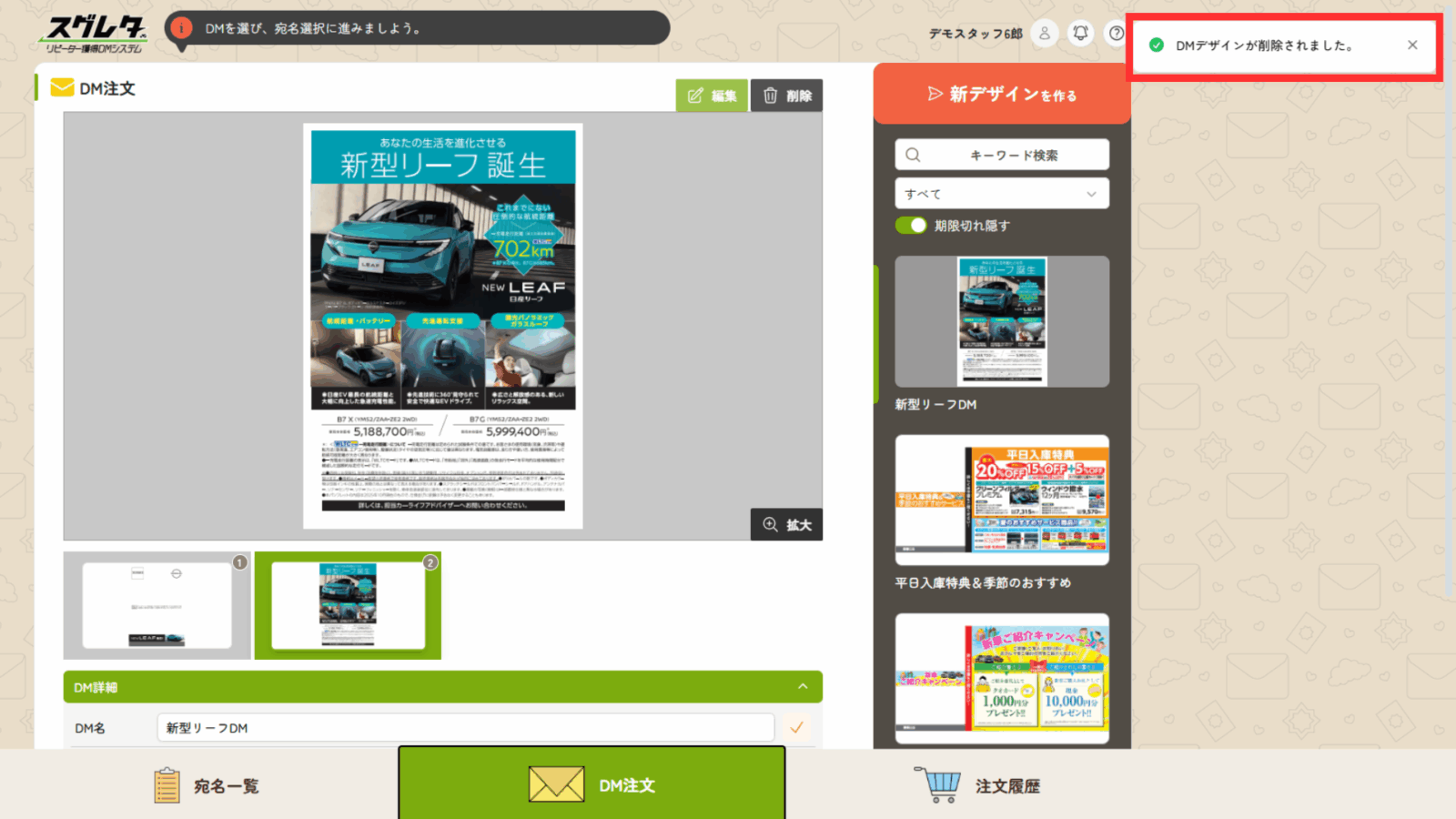Click the checkmark beside DM名 field
Screen dimensions: 1456x819
tap(796, 728)
